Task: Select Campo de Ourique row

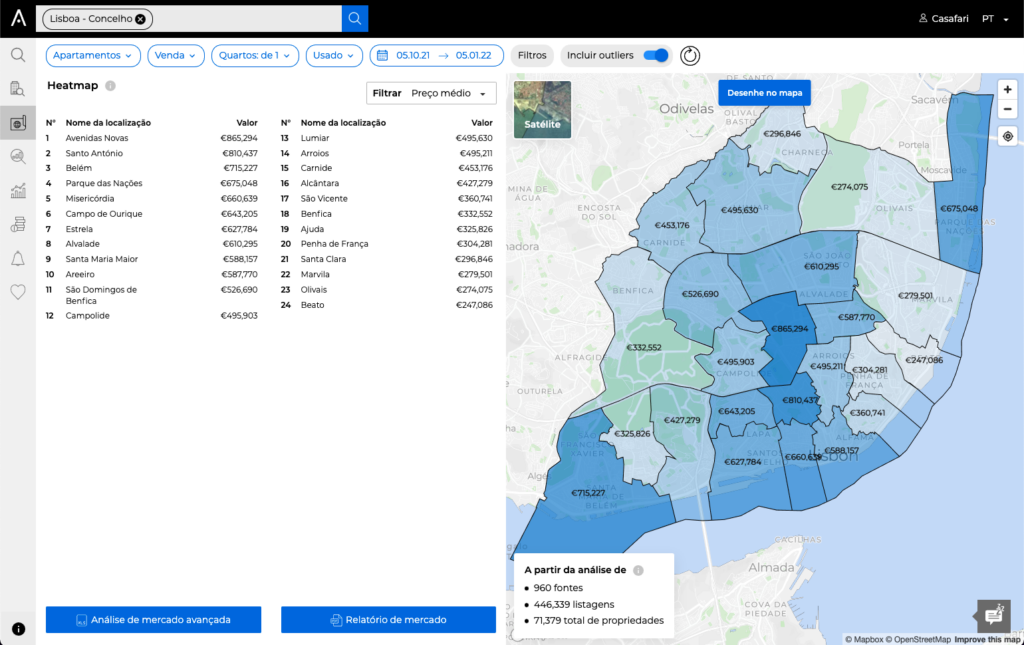Action: click(152, 213)
